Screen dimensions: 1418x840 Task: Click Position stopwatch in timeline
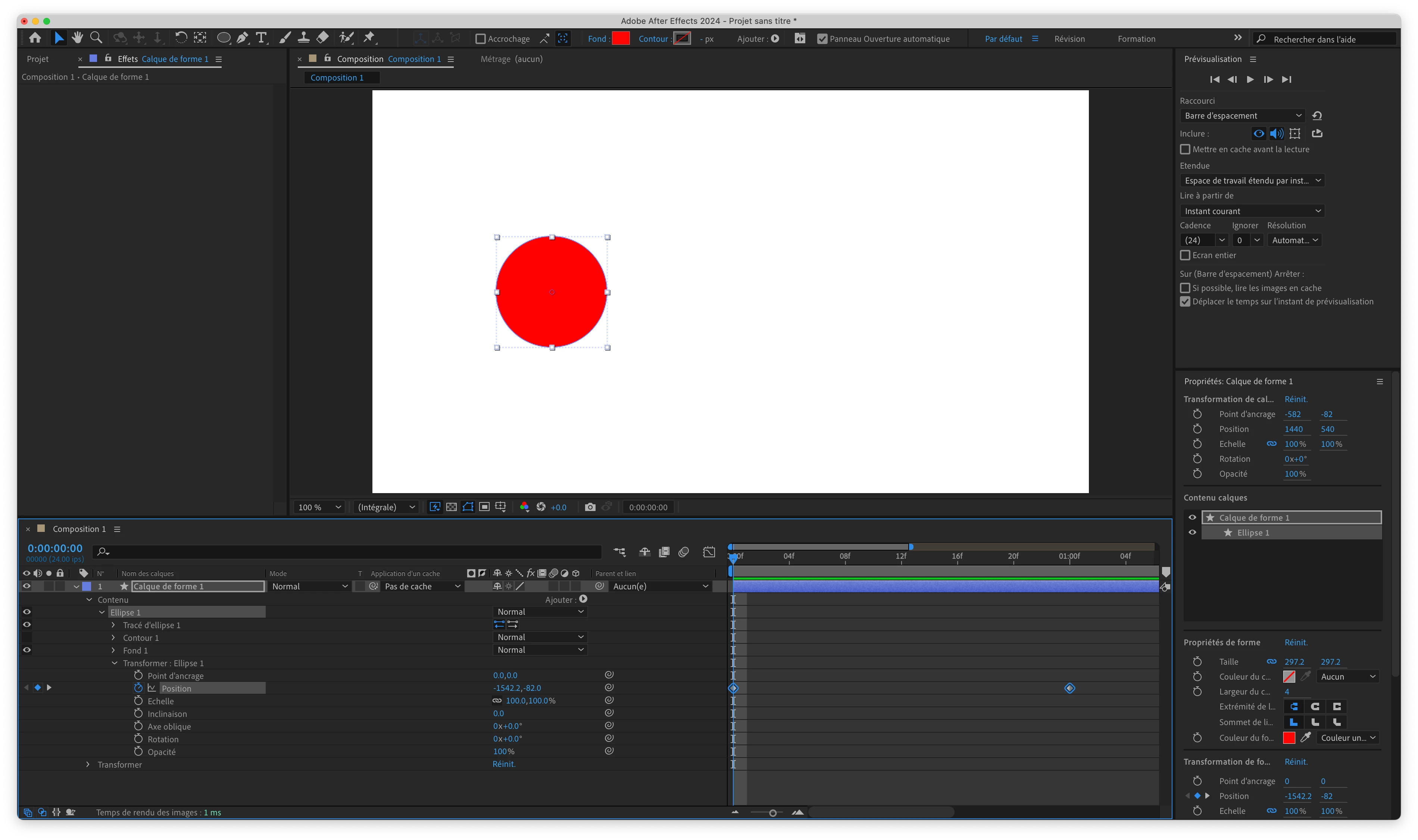(138, 688)
